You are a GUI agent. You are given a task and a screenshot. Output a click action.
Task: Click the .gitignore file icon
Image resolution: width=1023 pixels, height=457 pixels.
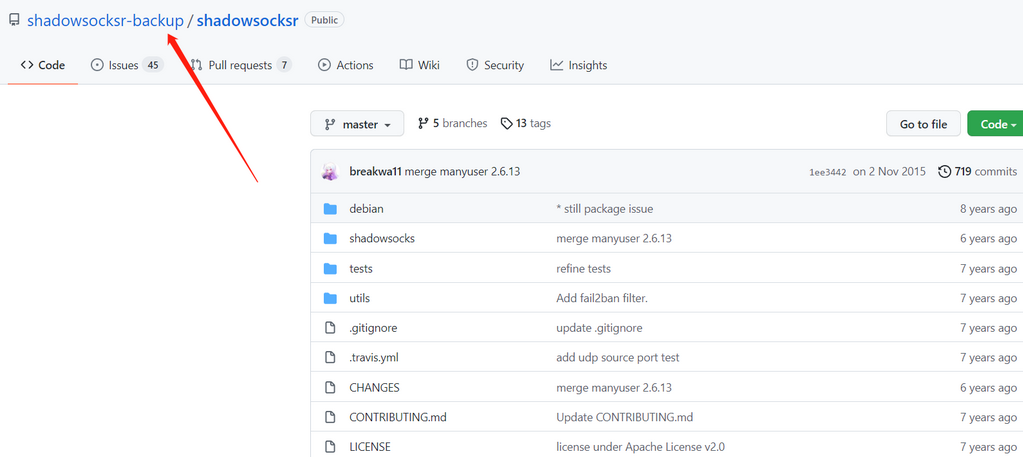[x=330, y=328]
